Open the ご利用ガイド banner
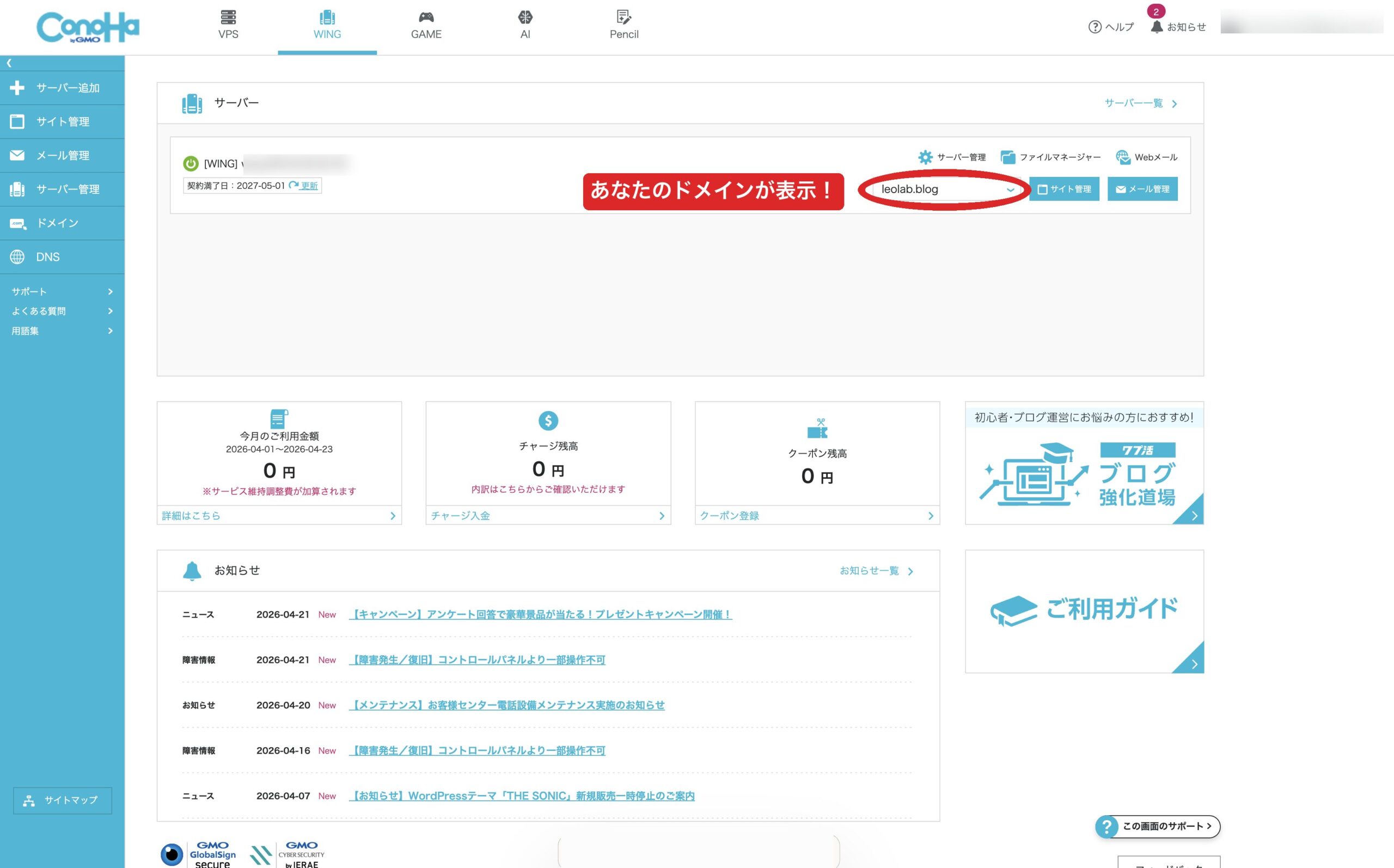Viewport: 1394px width, 868px height. click(x=1084, y=612)
